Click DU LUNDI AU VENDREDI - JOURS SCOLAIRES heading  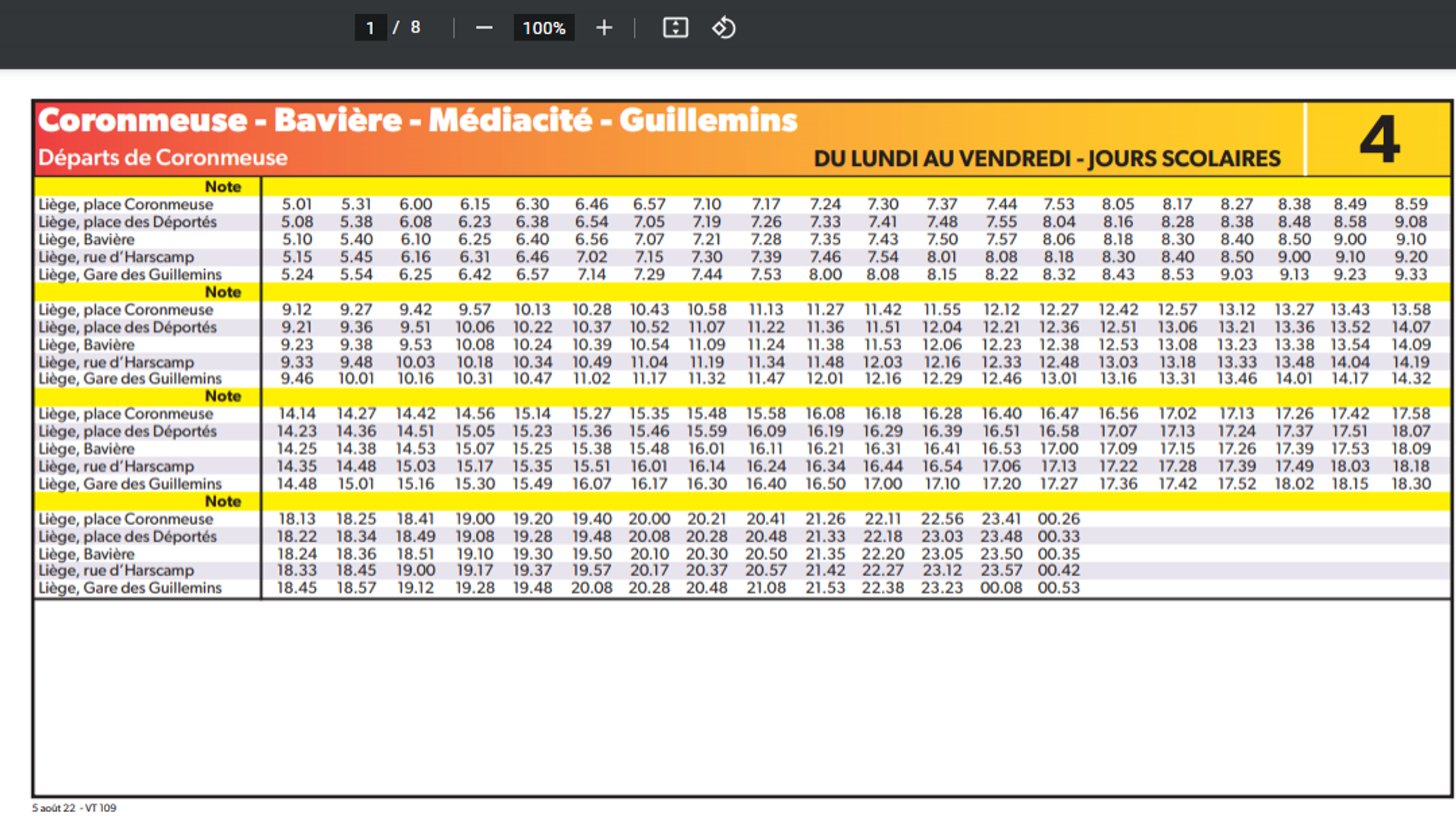pos(1047,158)
